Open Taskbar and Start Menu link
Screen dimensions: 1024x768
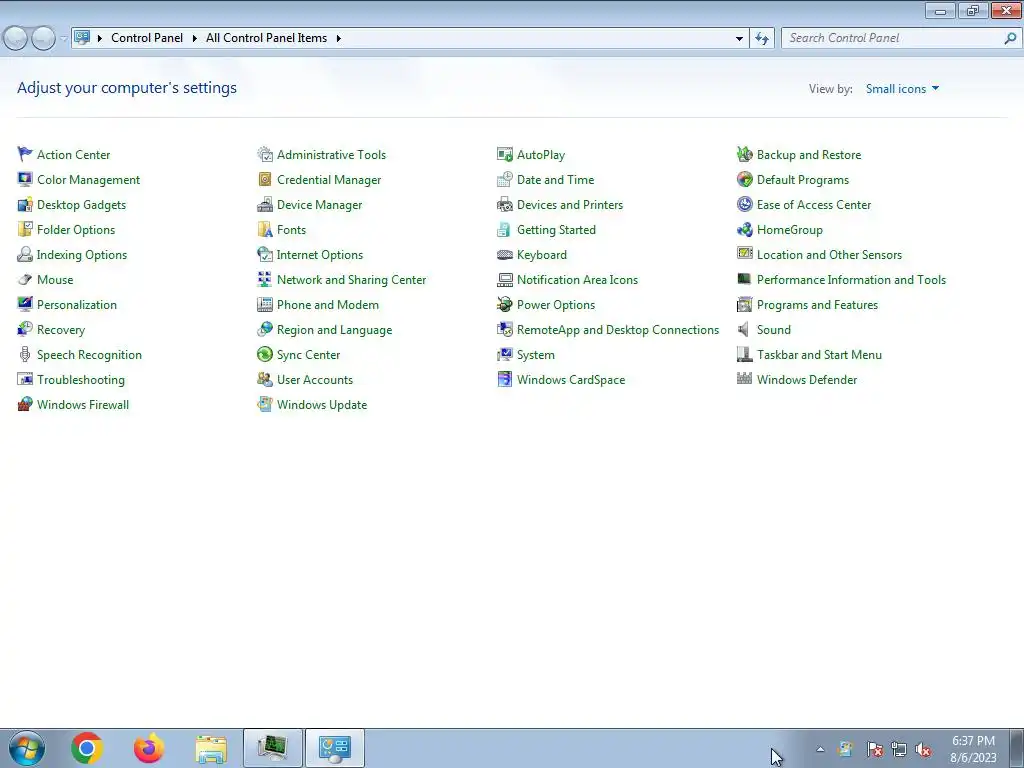819,355
